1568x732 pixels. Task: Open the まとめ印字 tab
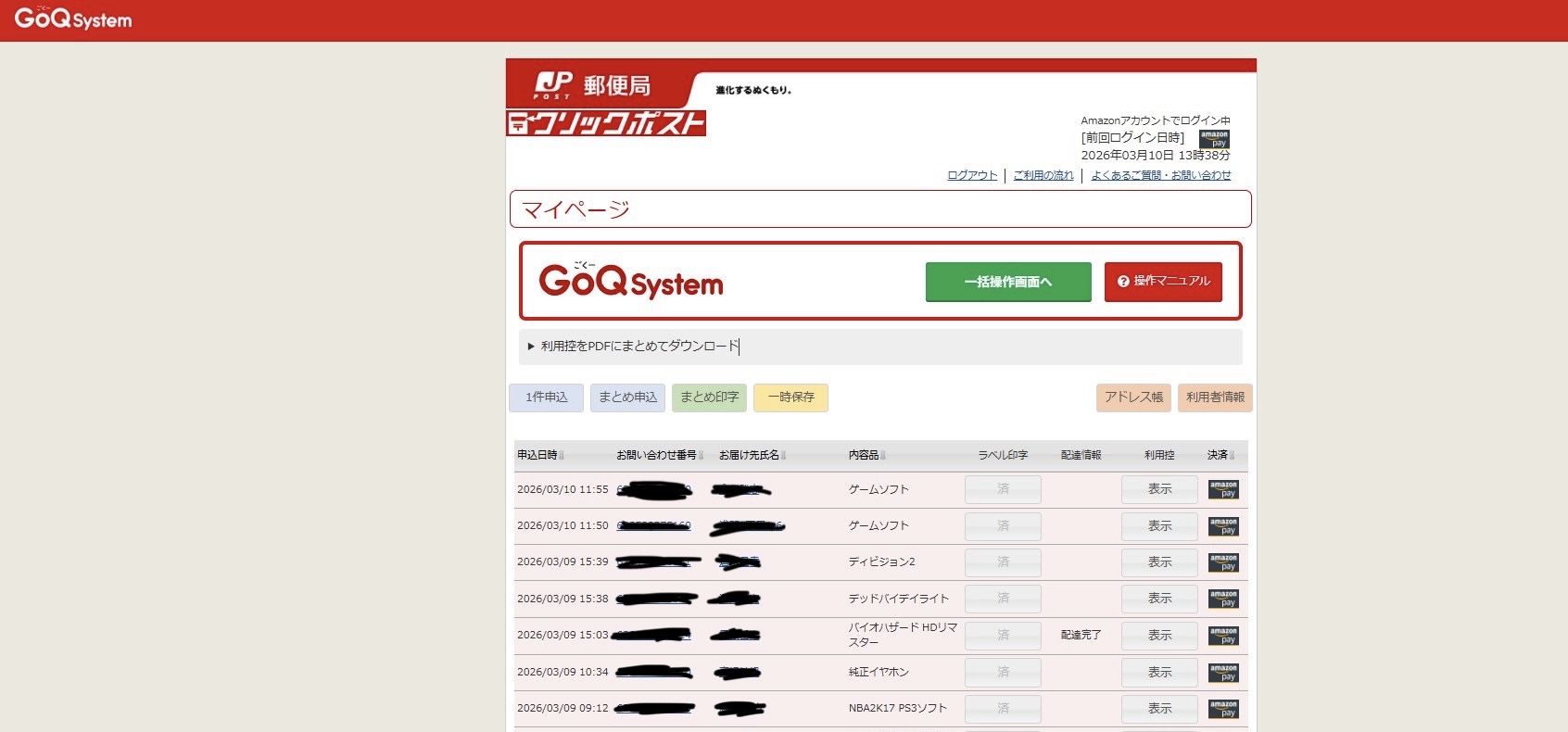(709, 398)
